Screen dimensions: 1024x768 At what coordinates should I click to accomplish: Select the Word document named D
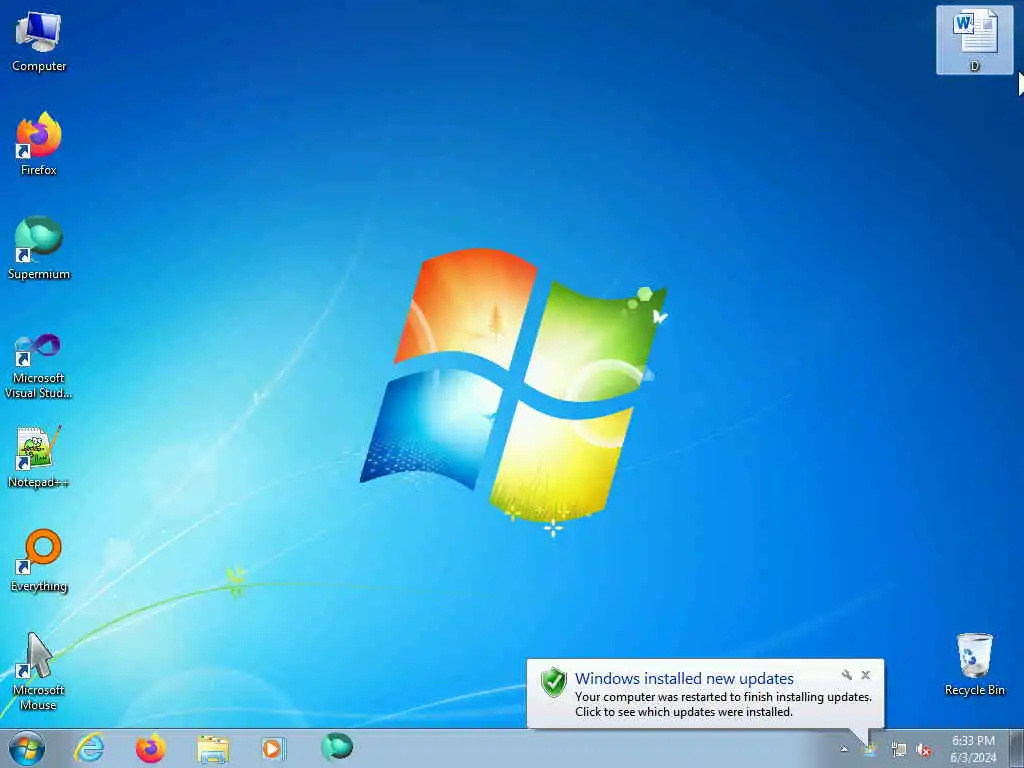974,39
